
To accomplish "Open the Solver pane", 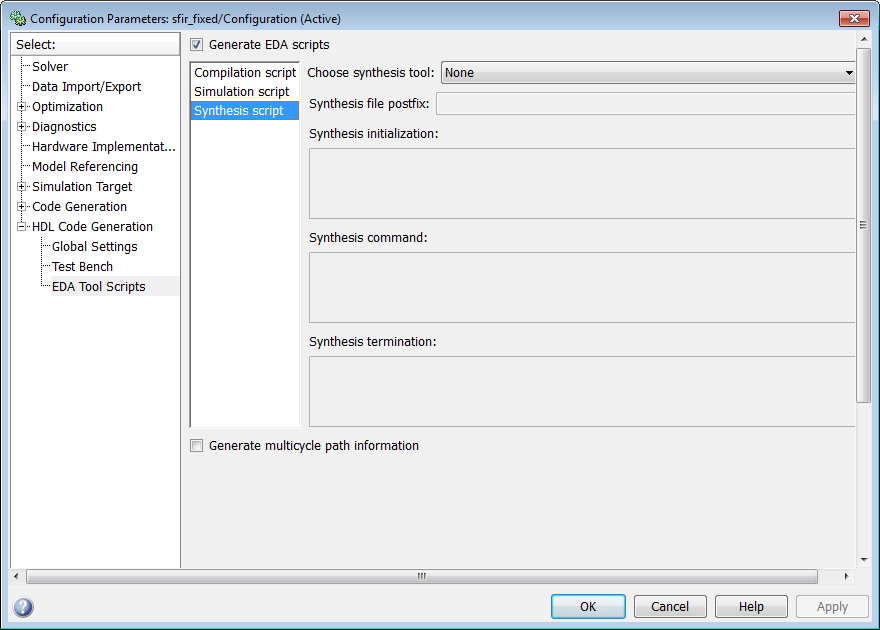I will tap(50, 66).
